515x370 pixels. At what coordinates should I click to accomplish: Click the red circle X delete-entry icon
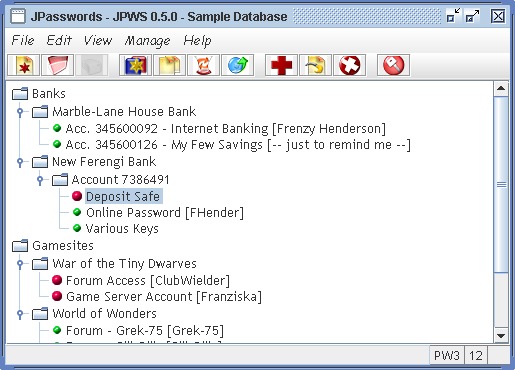(x=349, y=65)
